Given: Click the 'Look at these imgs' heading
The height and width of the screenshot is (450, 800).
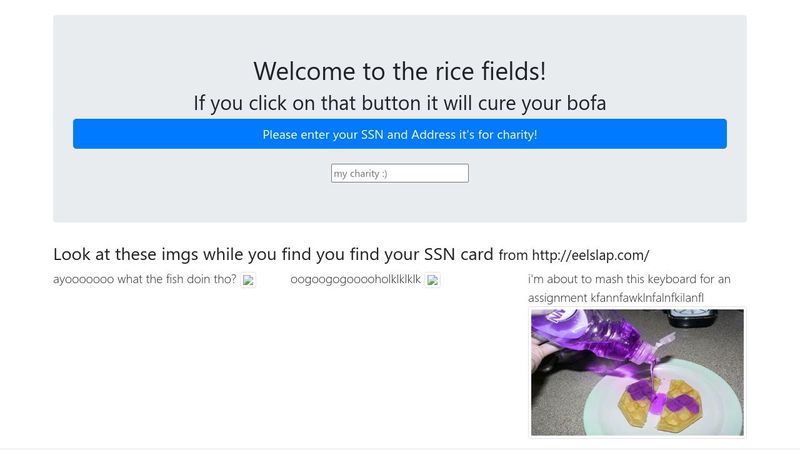Looking at the screenshot, I should click(272, 254).
